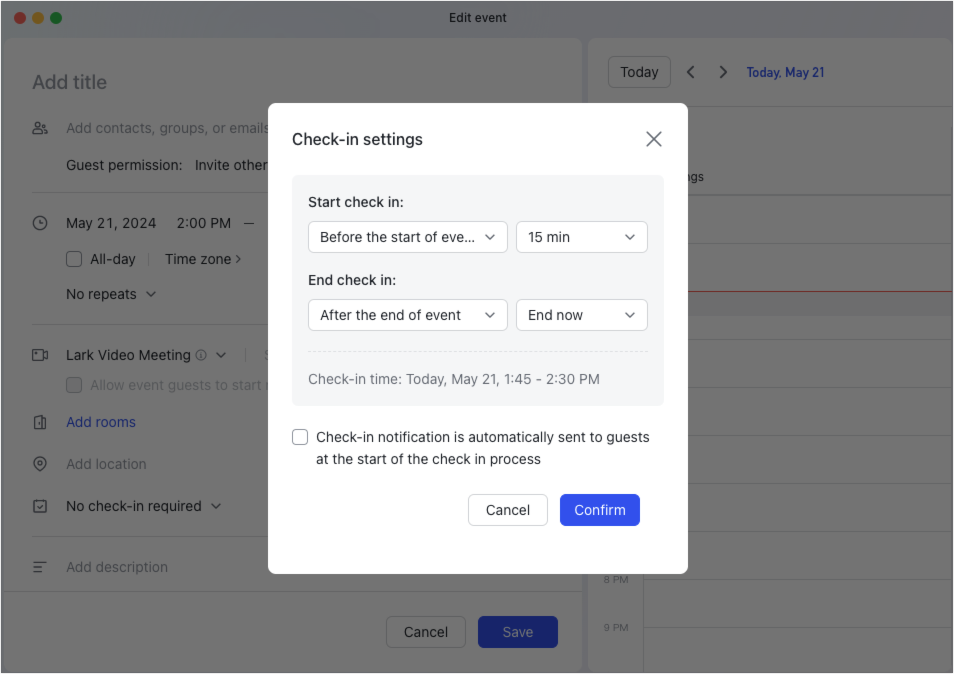Click the clock icon next to the event date

pyautogui.click(x=40, y=222)
